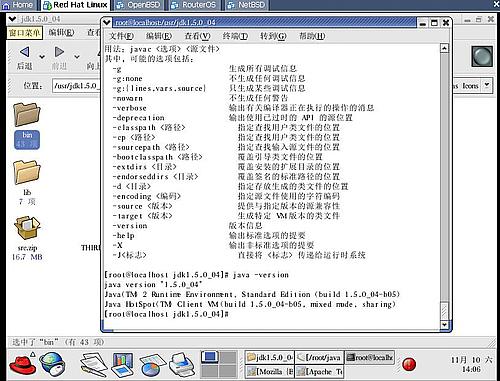Maximize the terminal window

(434, 23)
